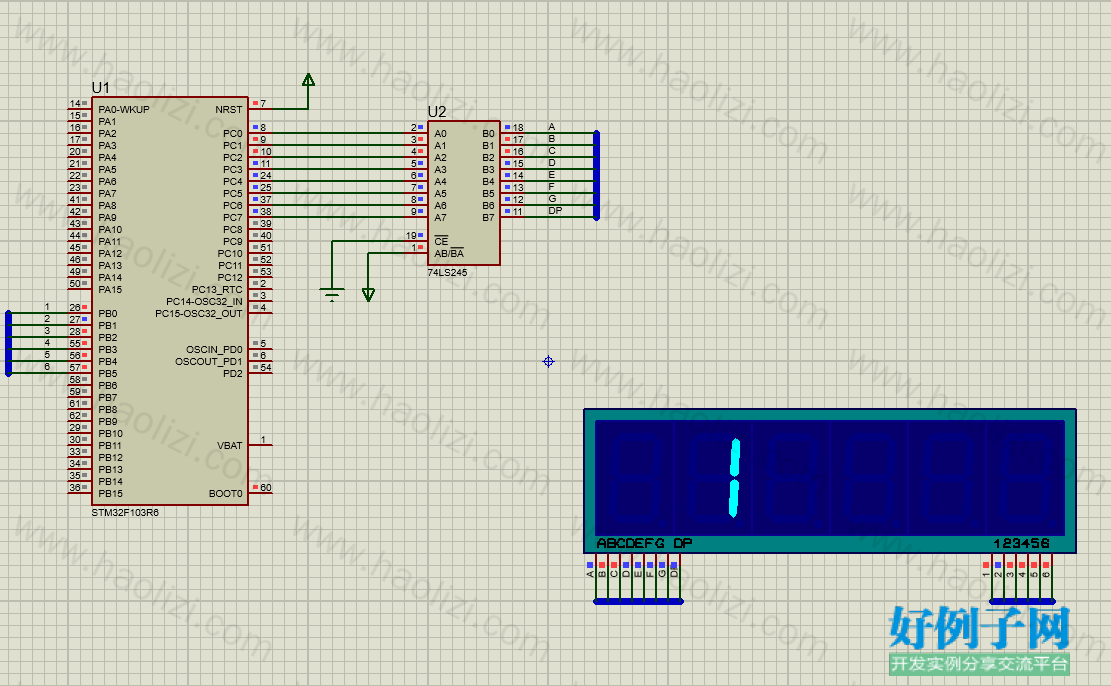Click the downward terminal arrow below AB/BA wire
This screenshot has height=686, width=1111.
pyautogui.click(x=368, y=294)
